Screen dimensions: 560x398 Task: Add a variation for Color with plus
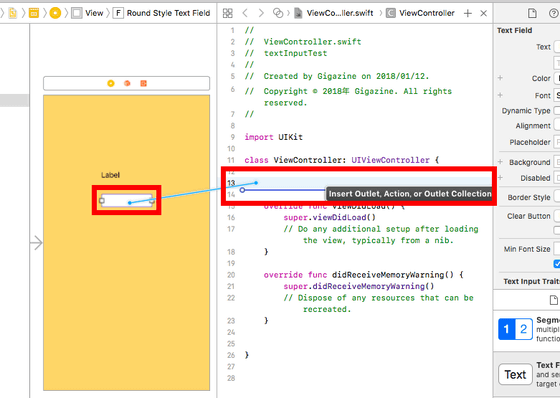coord(500,78)
